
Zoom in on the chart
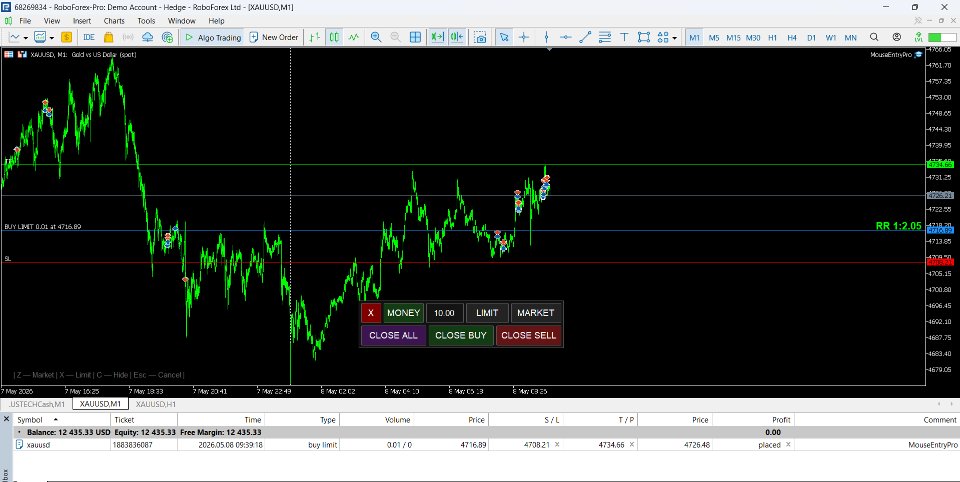click(376, 37)
